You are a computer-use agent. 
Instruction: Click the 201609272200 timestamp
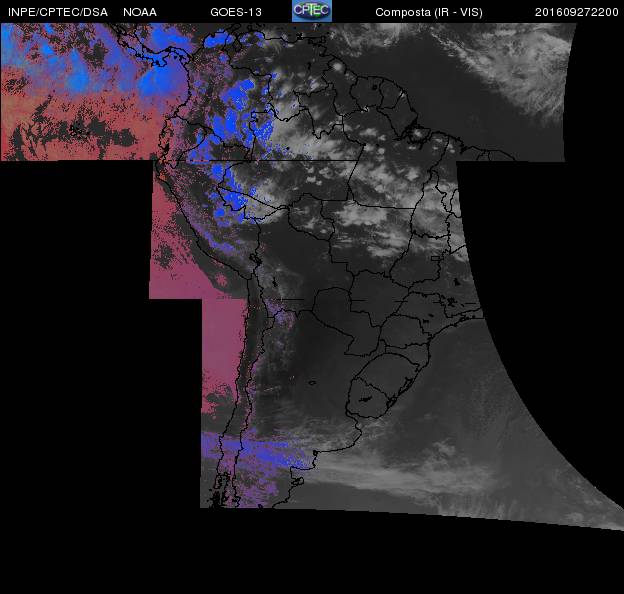(577, 12)
